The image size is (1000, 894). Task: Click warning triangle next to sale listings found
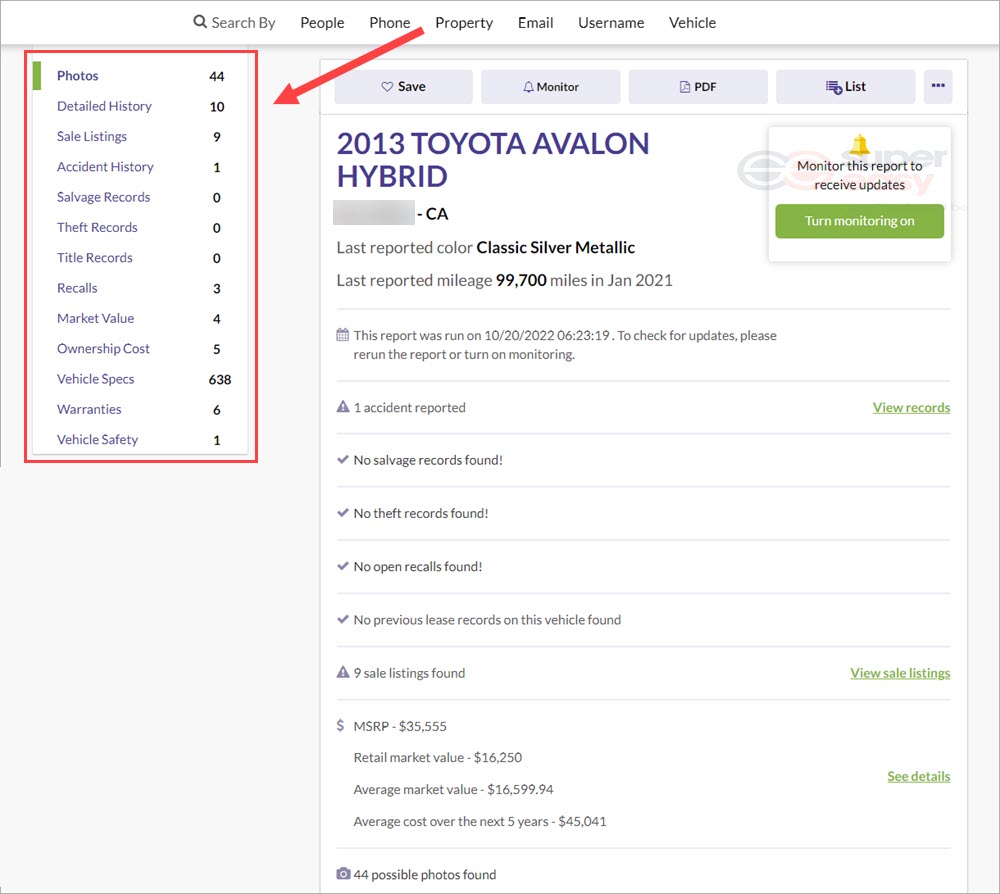pos(343,672)
